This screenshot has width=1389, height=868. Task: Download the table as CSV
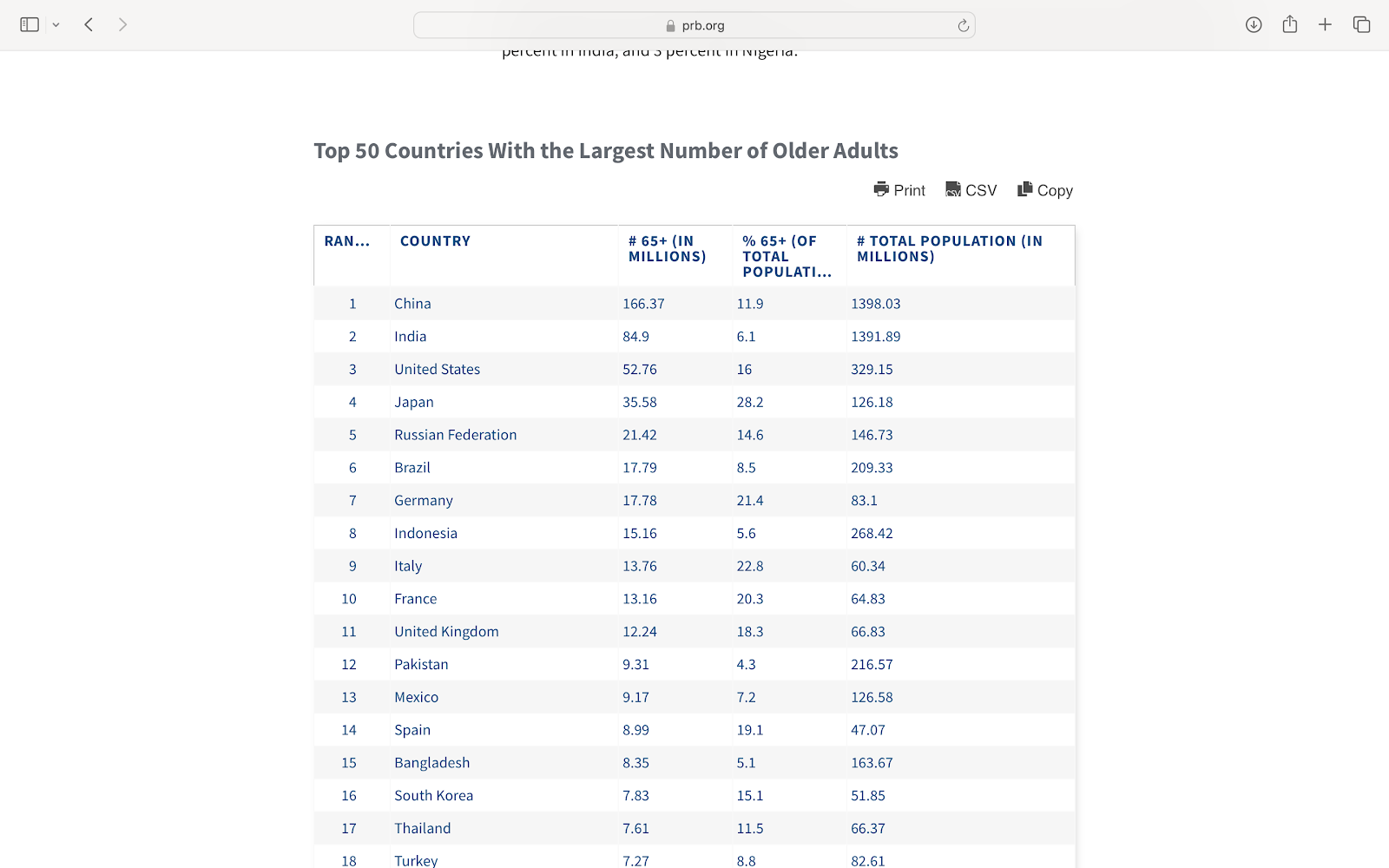pos(971,190)
